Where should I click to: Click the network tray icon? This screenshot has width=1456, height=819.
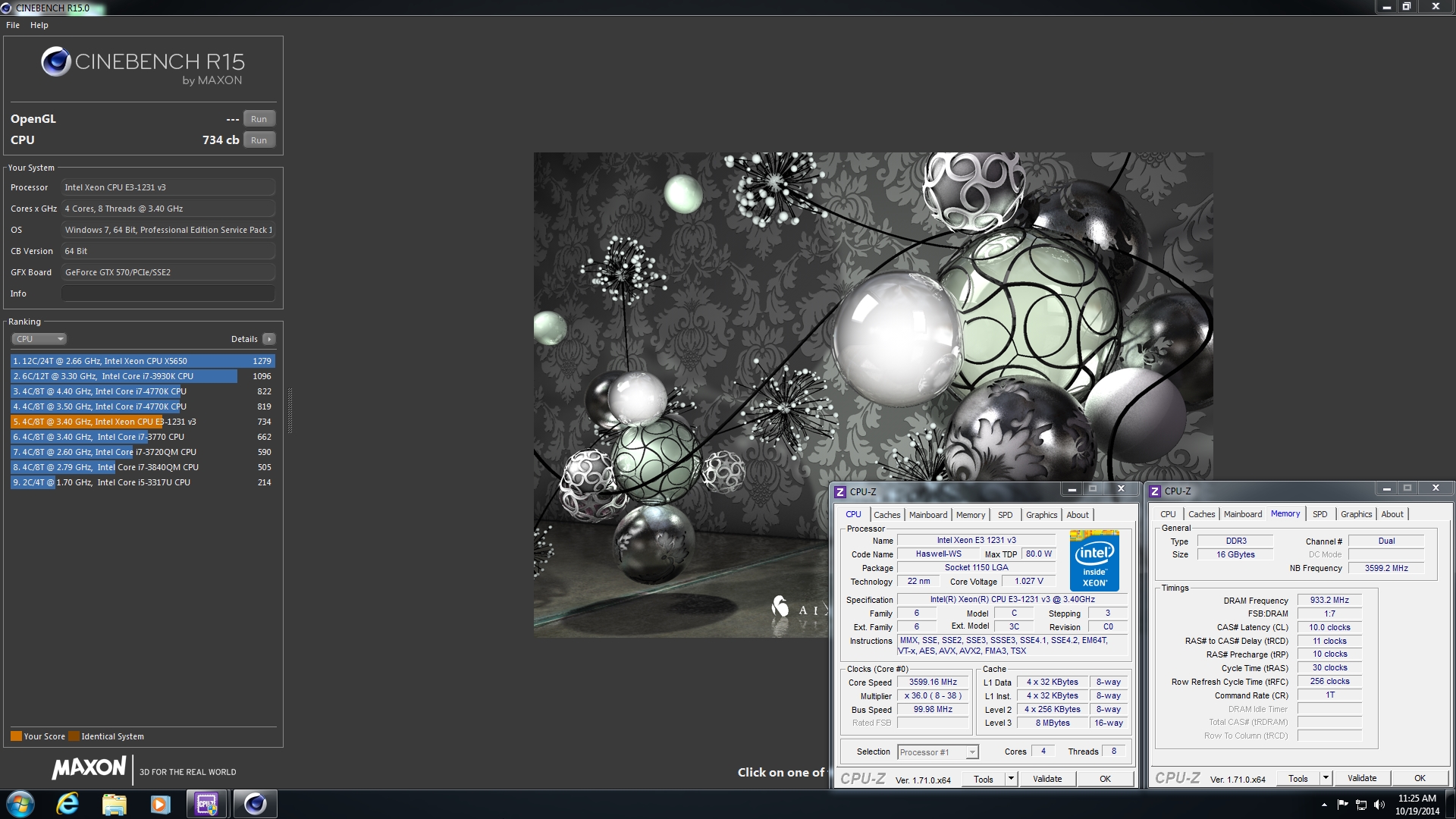1361,805
